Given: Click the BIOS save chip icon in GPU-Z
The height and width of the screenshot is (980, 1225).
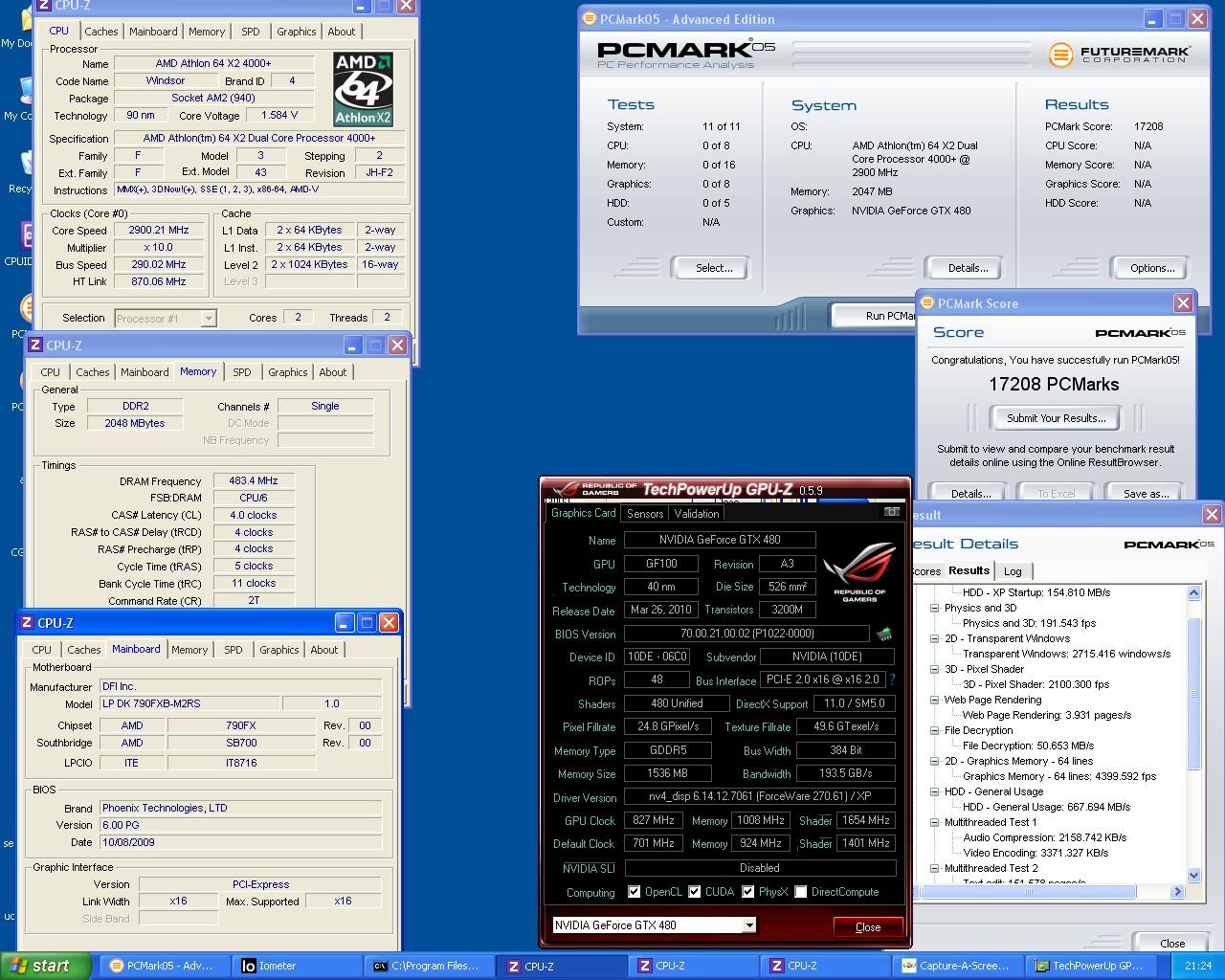Looking at the screenshot, I should pos(884,634).
